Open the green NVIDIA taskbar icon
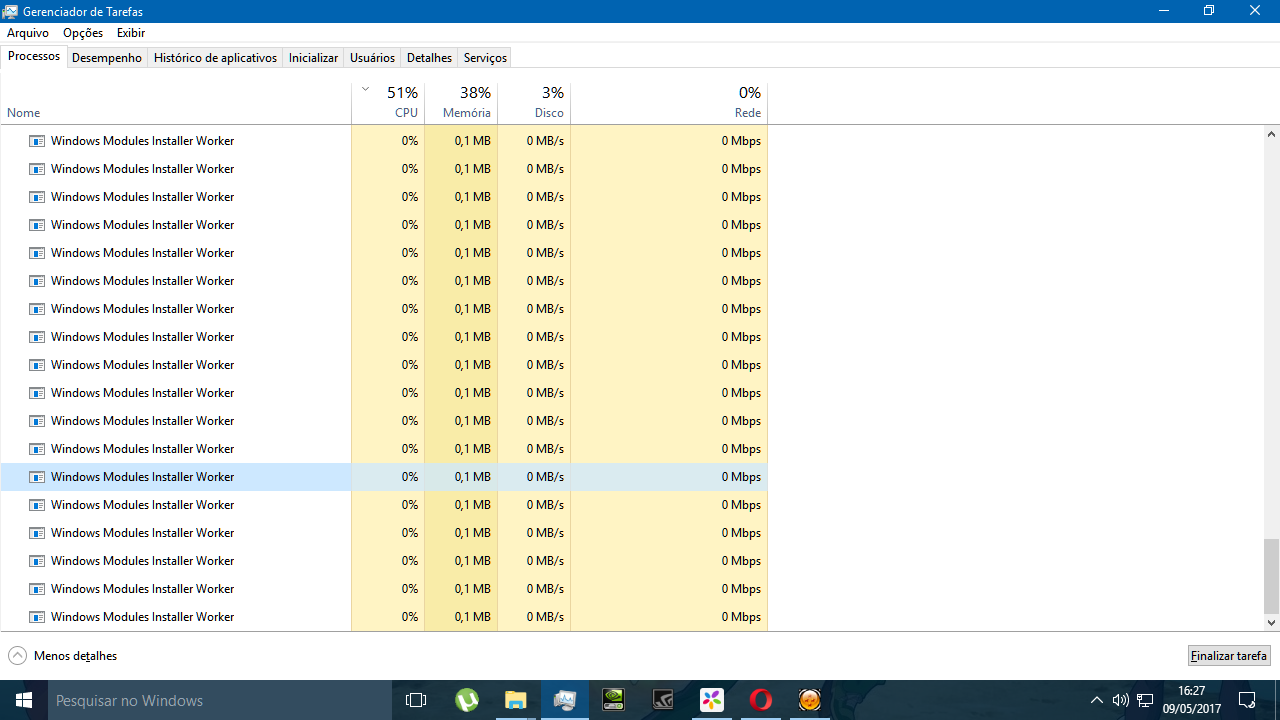The width and height of the screenshot is (1280, 720). [x=613, y=700]
